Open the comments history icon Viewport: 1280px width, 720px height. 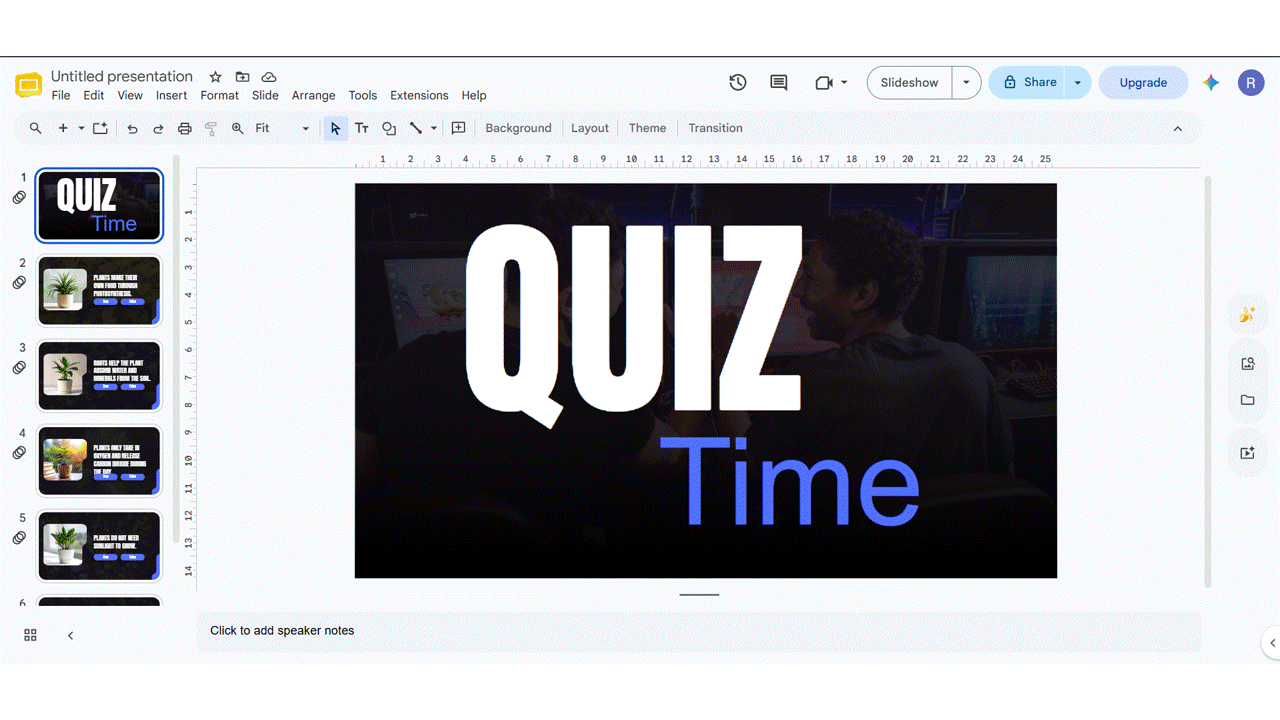779,83
